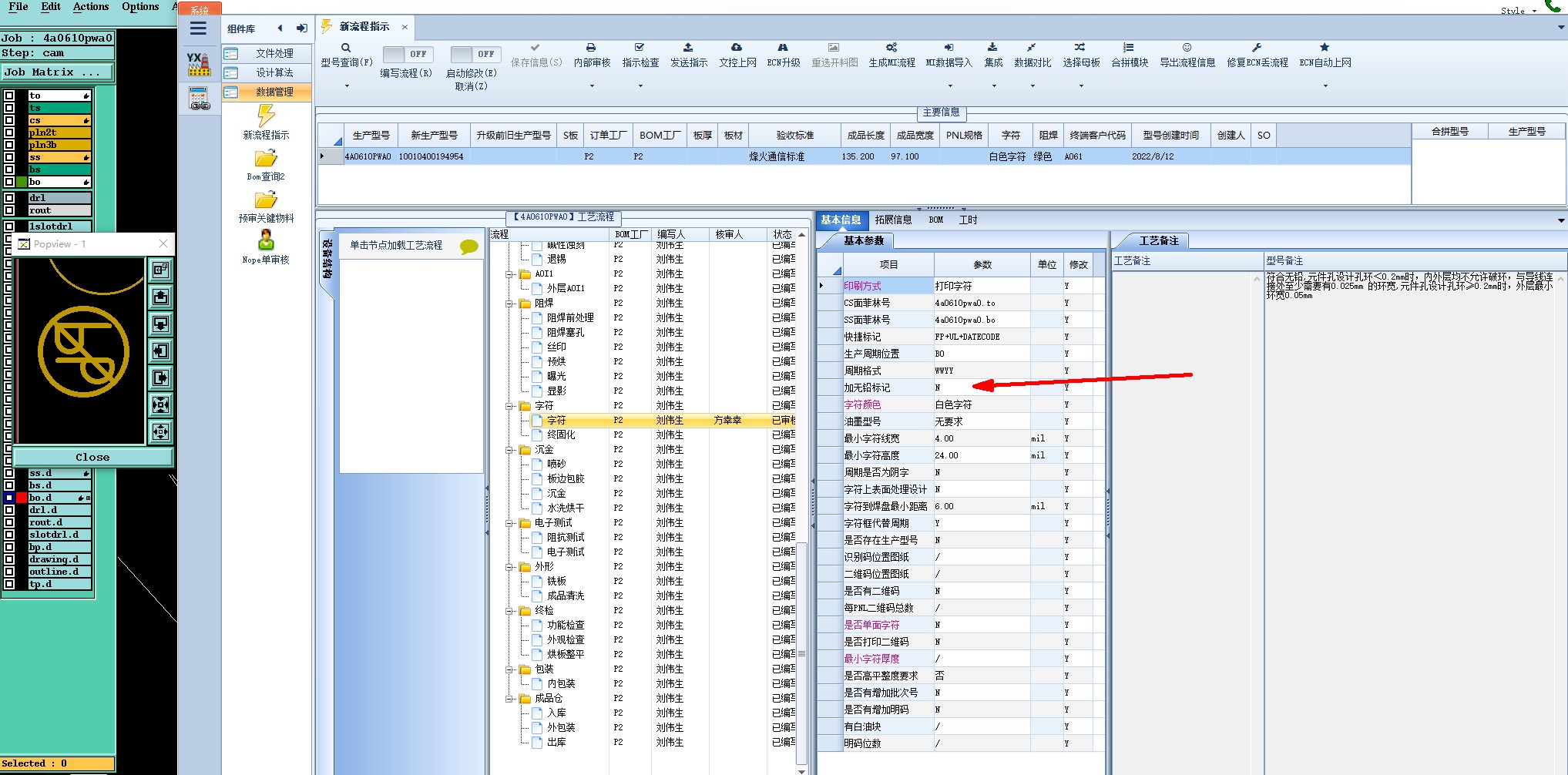Click 生成MI流程 gears icon
1568x775 pixels.
click(891, 48)
